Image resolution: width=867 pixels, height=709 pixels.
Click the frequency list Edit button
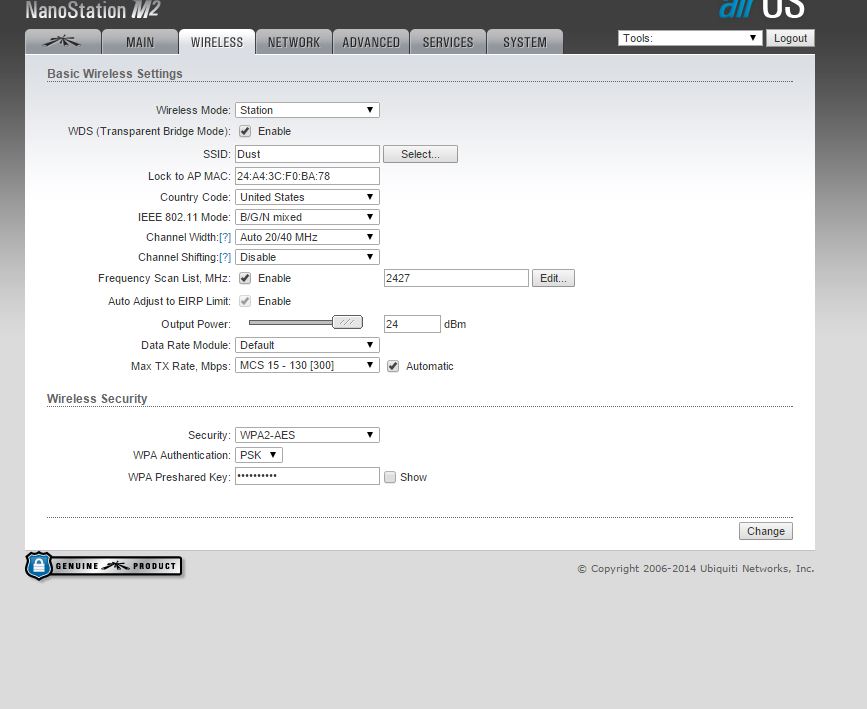553,278
